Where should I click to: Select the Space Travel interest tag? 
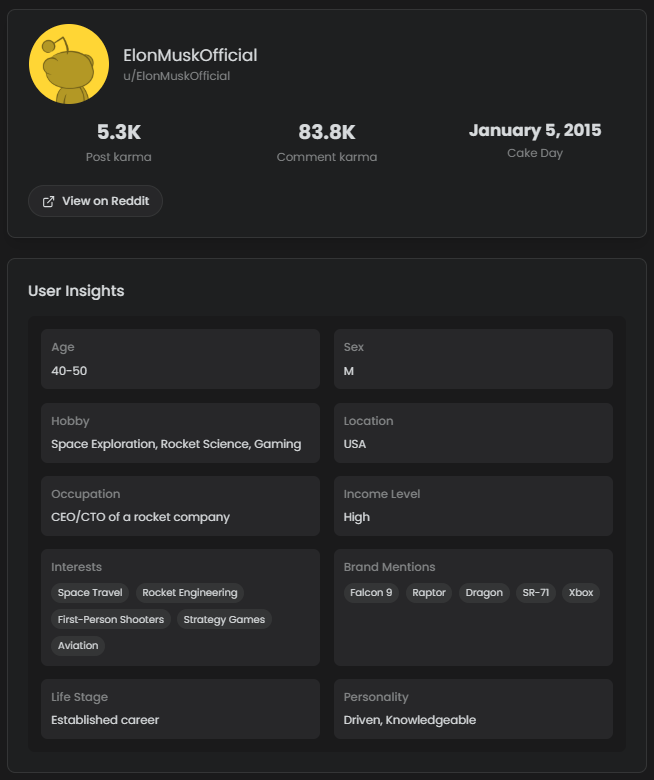[90, 593]
